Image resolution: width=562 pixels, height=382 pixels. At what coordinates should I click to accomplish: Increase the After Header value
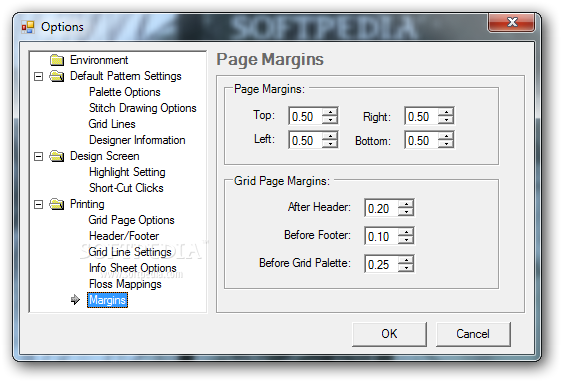click(406, 204)
